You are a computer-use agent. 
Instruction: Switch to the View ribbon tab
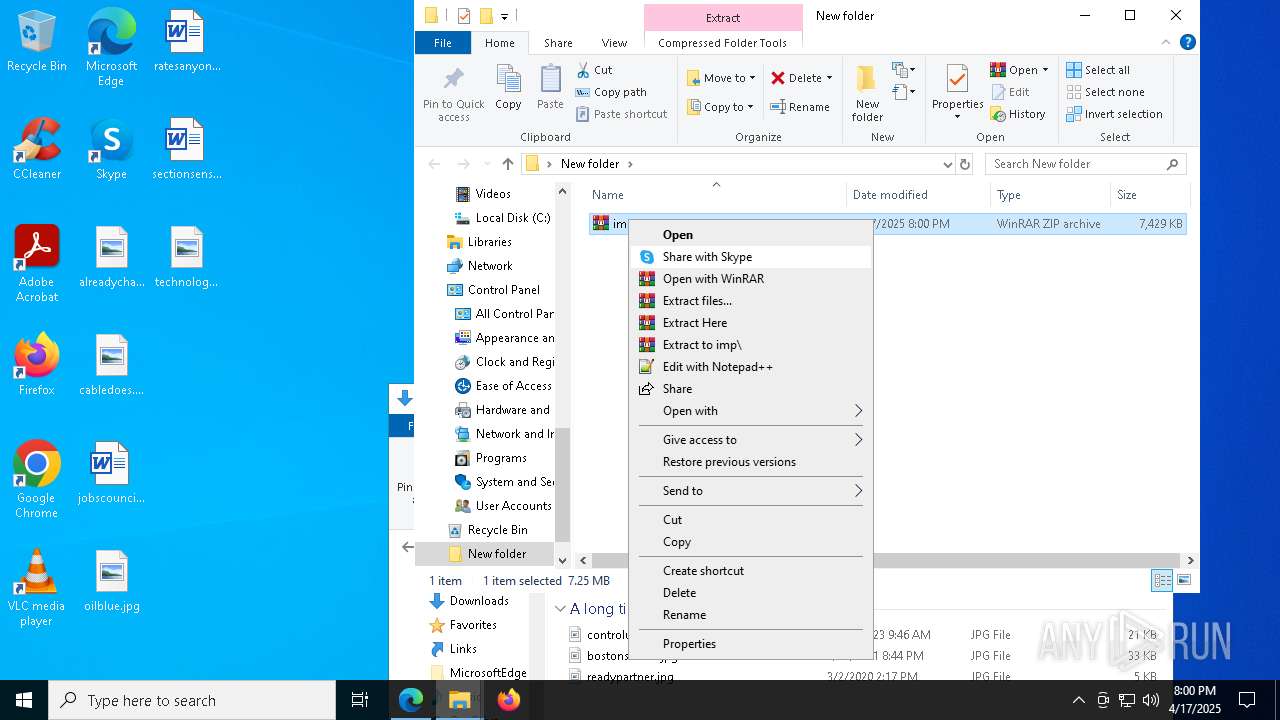[x=614, y=43]
